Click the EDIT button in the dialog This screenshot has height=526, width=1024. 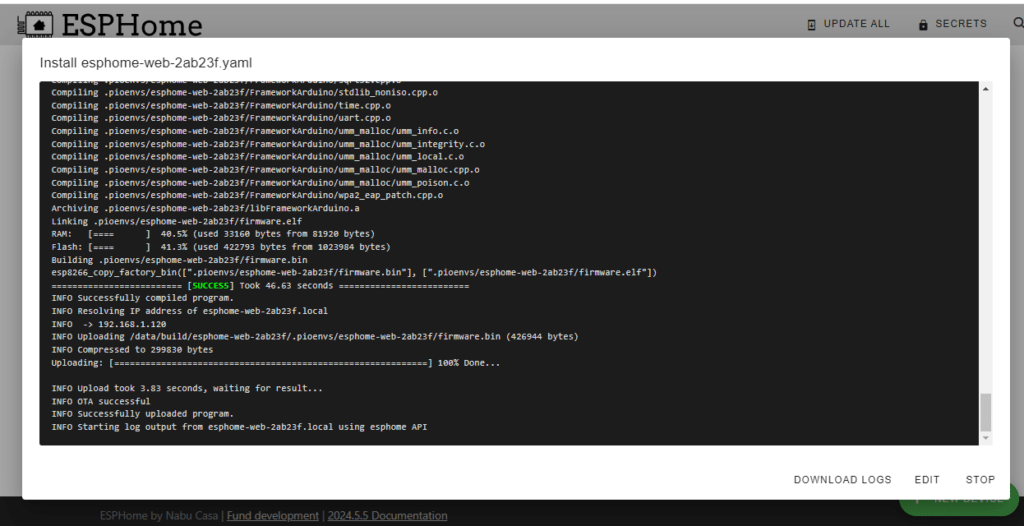tap(927, 480)
